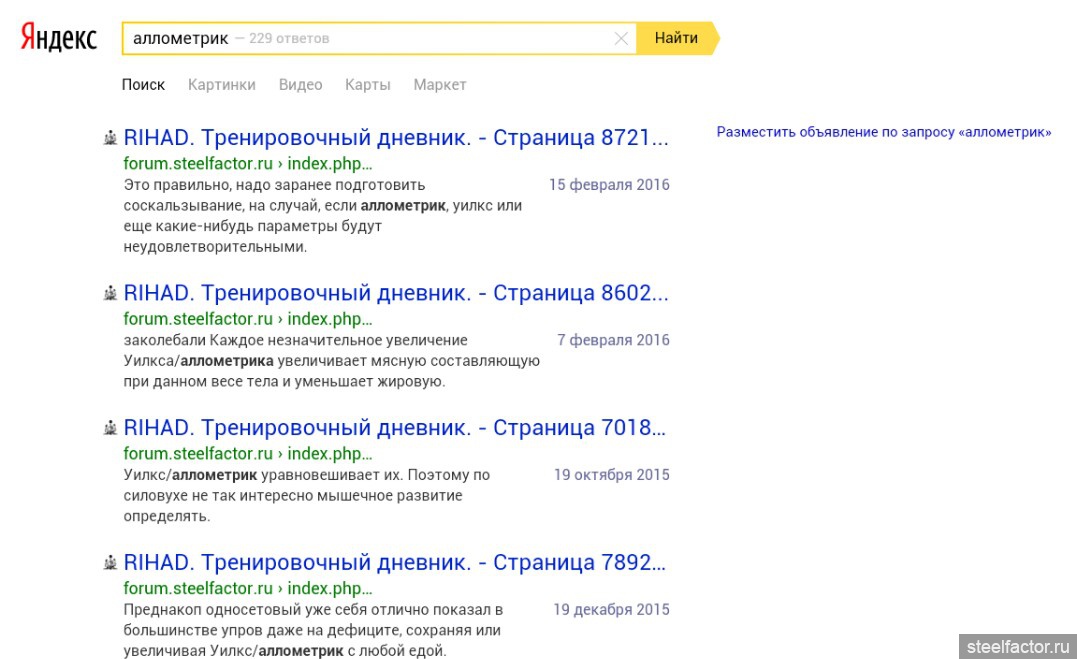
Task: Select the Поиск tab
Action: [144, 85]
